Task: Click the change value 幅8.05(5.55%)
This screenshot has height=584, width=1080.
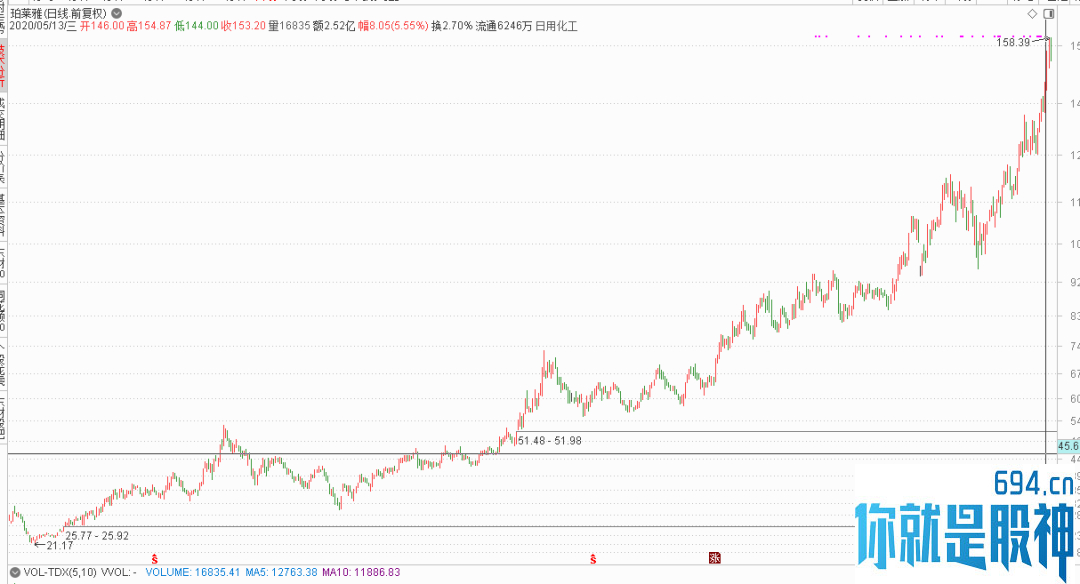Action: point(393,26)
